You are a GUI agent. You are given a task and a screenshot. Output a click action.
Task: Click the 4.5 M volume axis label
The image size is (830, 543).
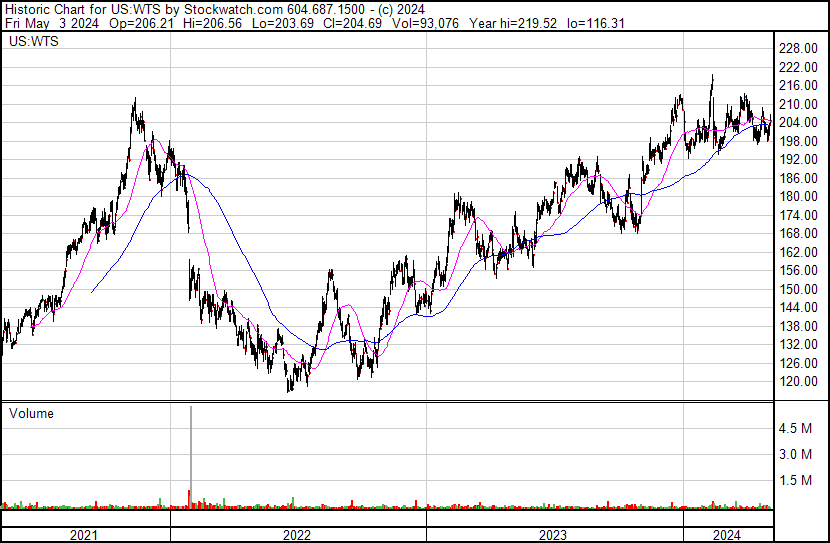795,428
